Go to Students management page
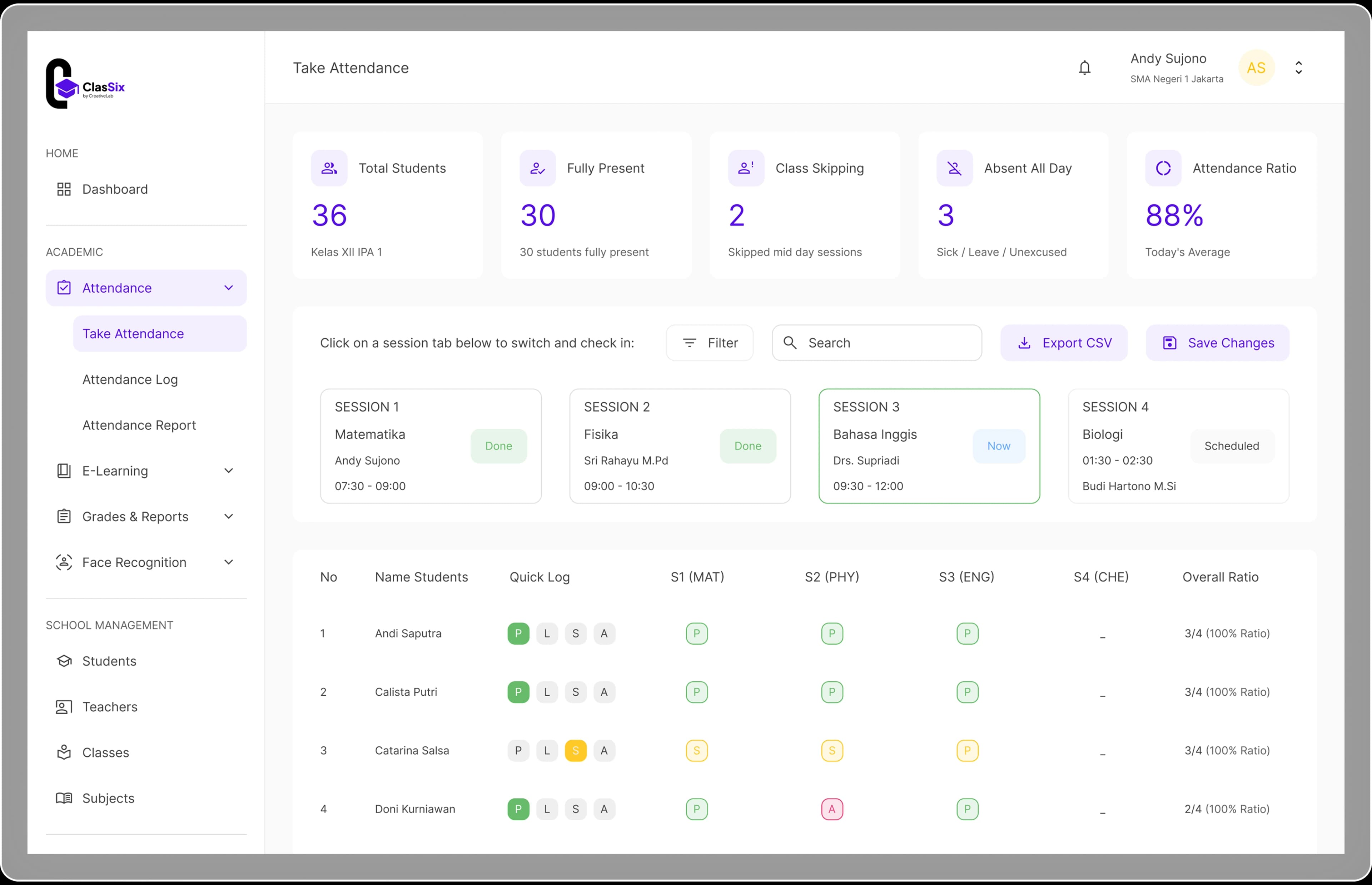 (146, 661)
